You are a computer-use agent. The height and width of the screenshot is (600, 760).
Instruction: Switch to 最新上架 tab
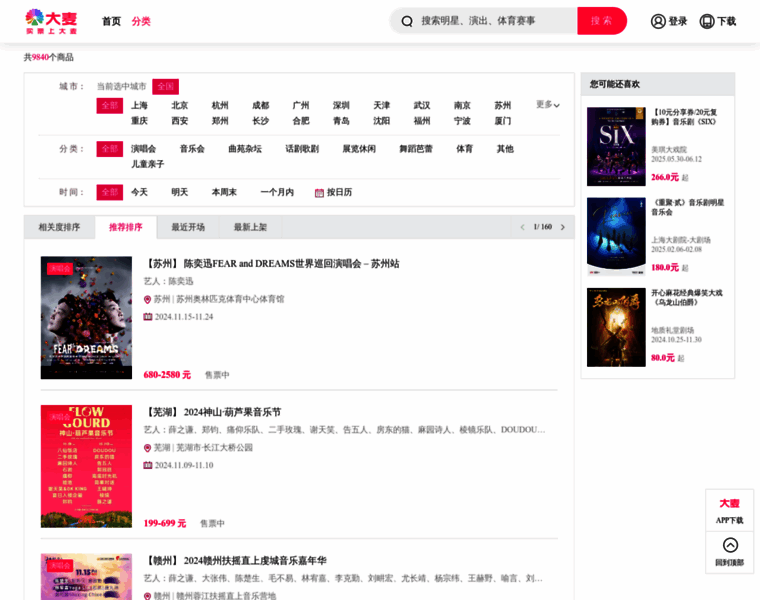point(250,227)
